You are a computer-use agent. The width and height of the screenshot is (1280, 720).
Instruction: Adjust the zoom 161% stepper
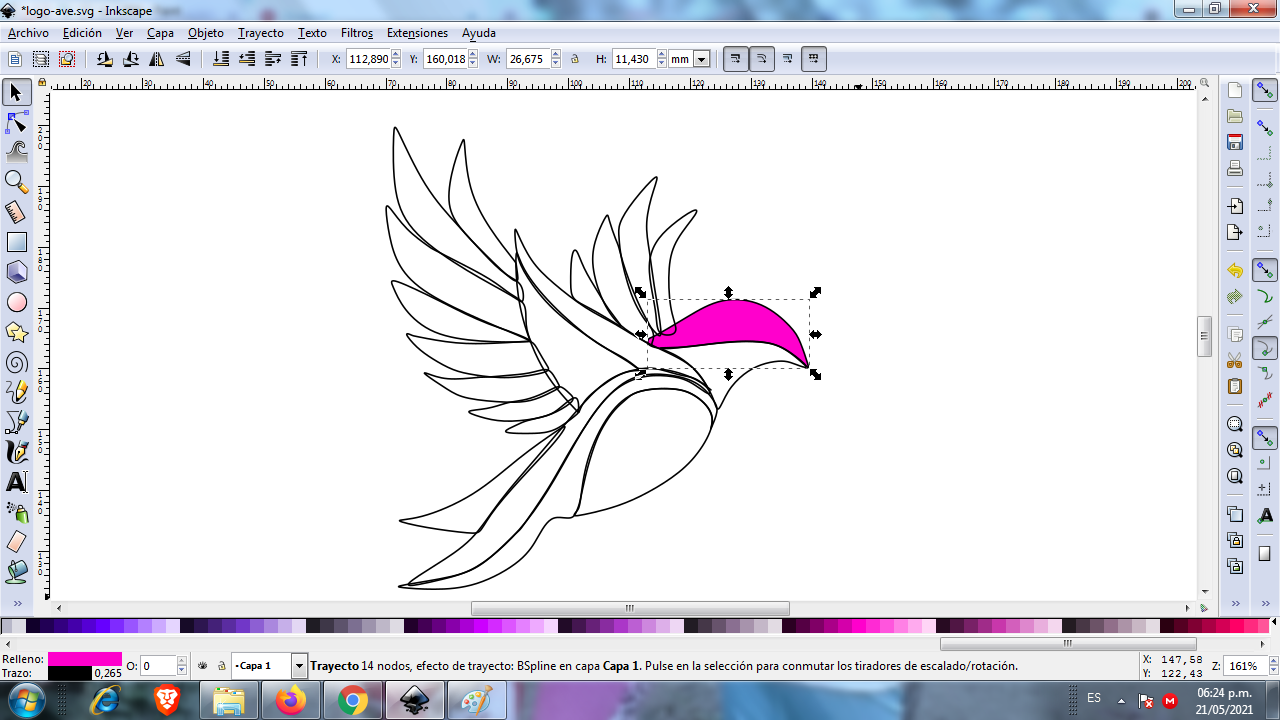(x=1272, y=665)
